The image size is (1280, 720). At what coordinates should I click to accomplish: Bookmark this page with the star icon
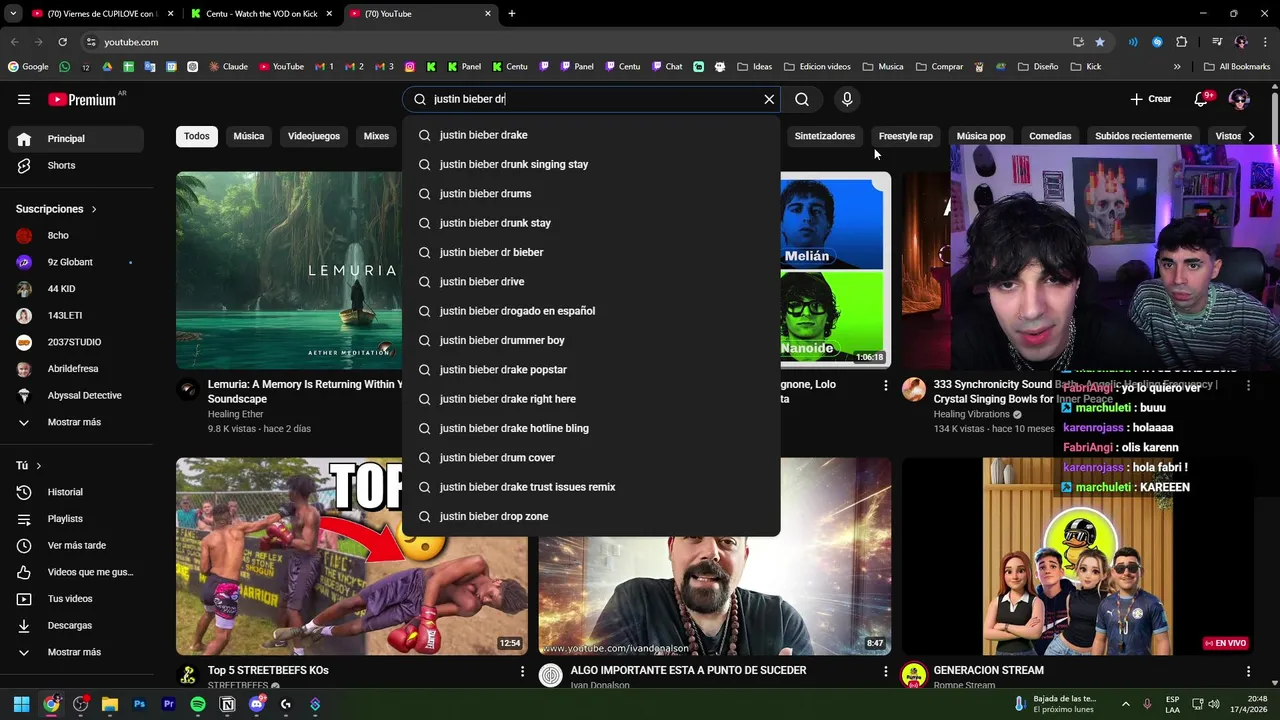(x=1100, y=42)
